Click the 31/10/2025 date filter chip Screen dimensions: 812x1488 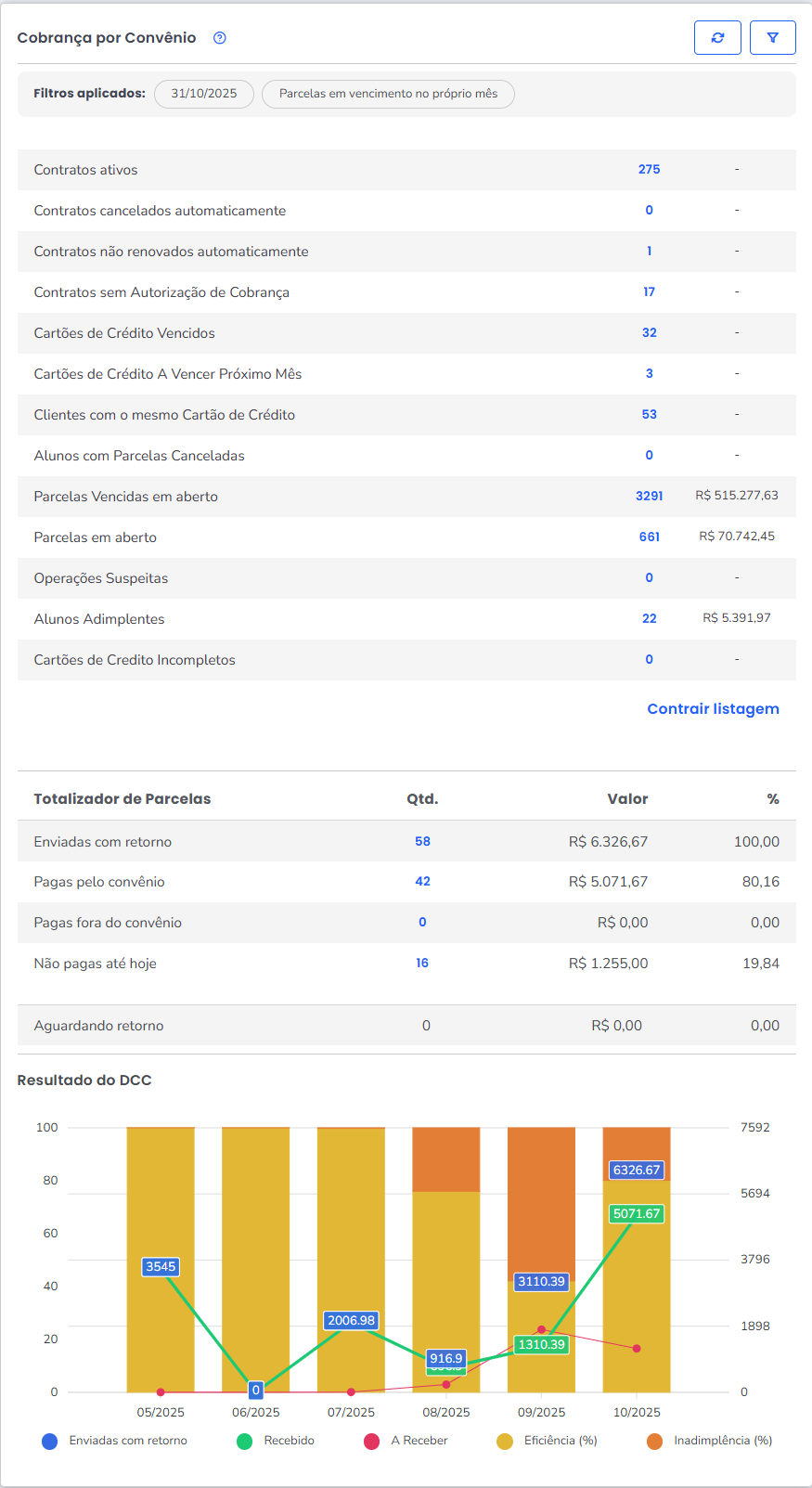point(204,94)
